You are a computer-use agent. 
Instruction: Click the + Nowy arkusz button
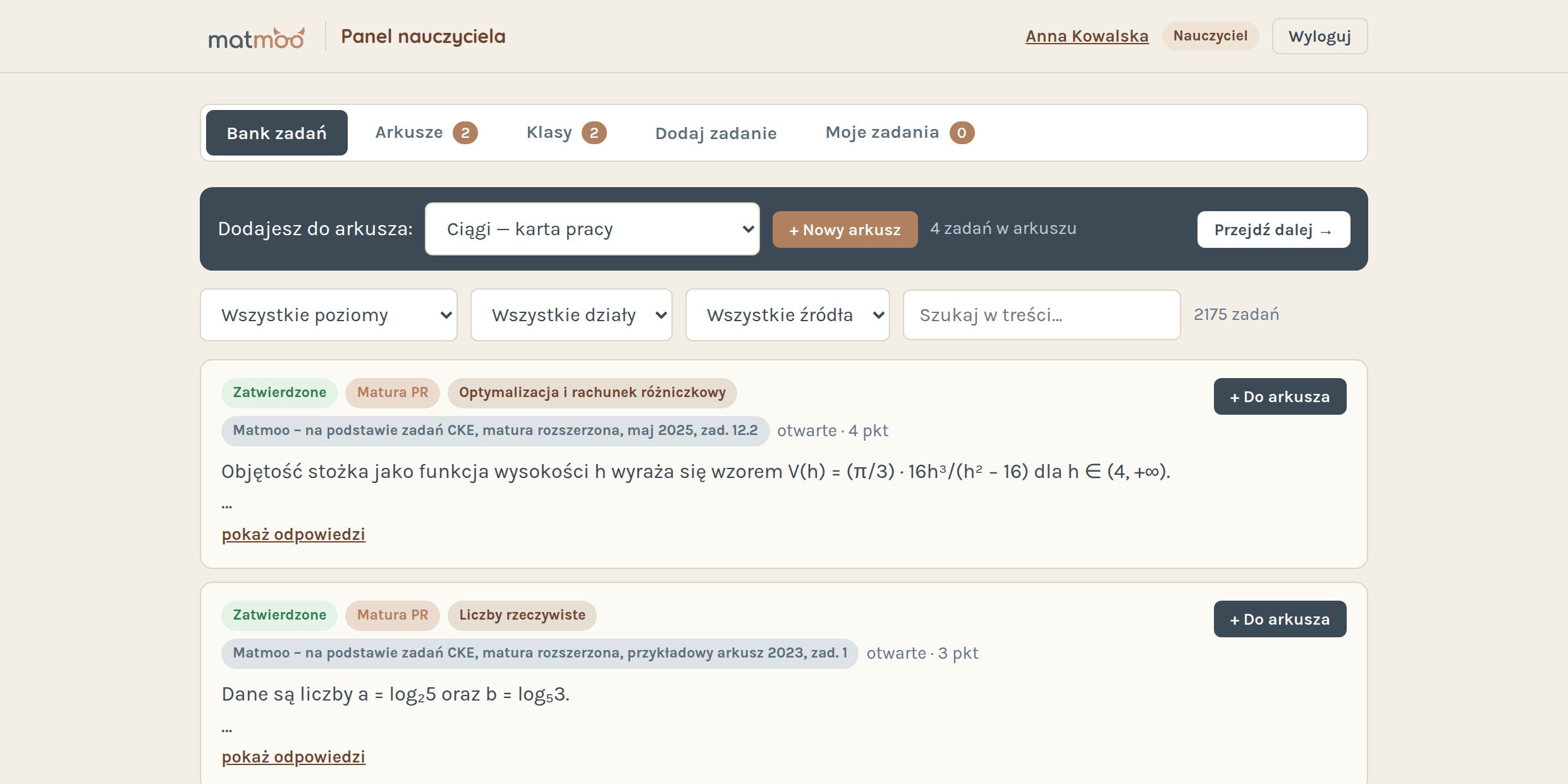[845, 230]
